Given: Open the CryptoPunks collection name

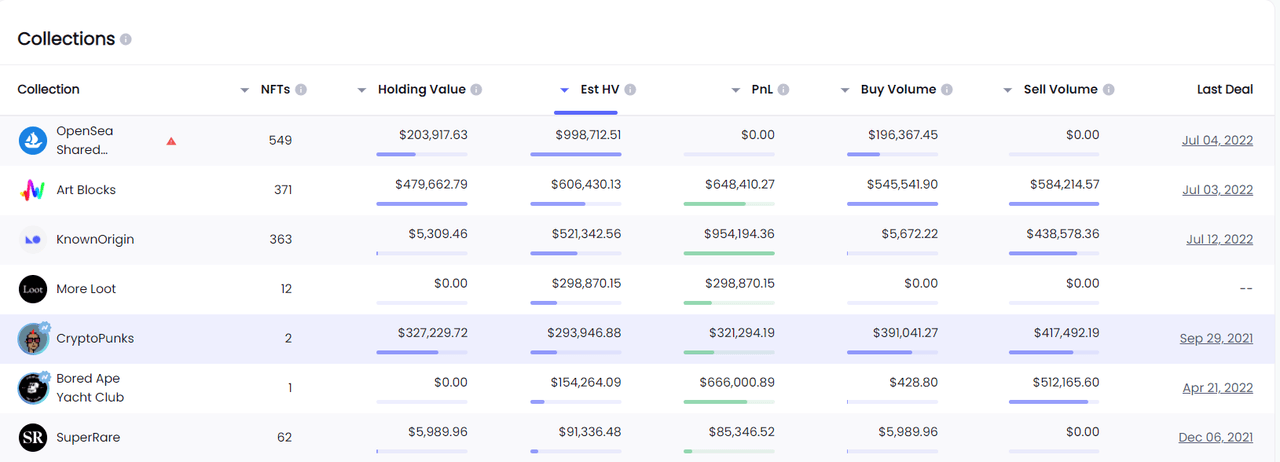Looking at the screenshot, I should [95, 338].
